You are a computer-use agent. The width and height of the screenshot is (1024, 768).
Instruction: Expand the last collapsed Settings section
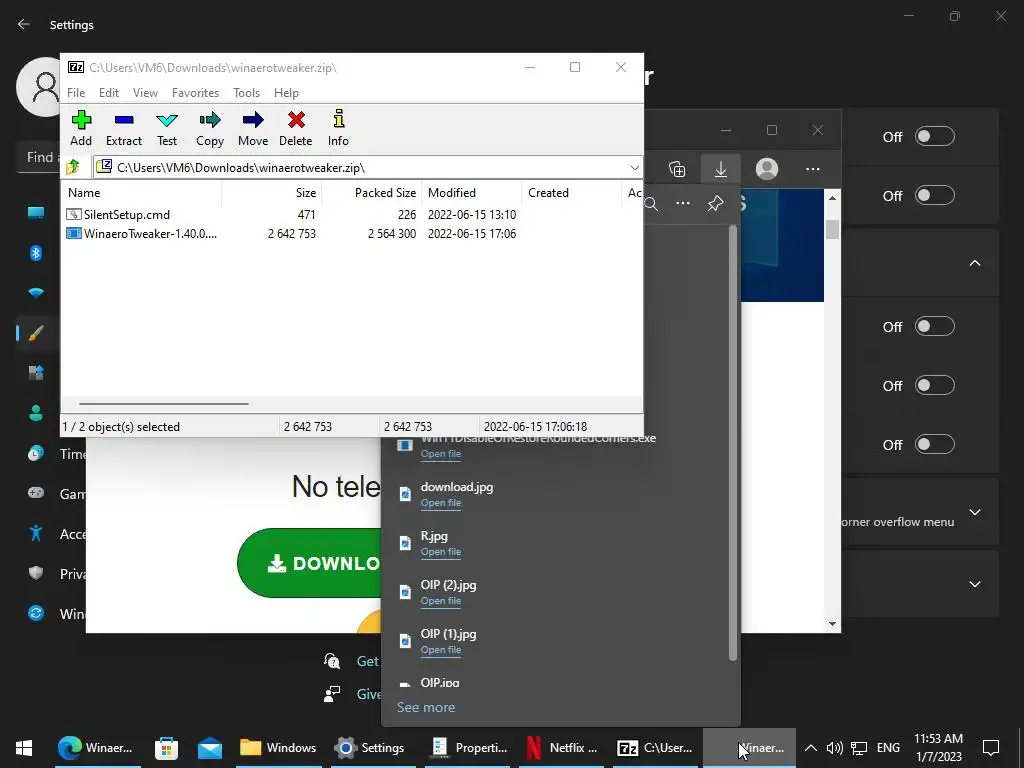[974, 584]
